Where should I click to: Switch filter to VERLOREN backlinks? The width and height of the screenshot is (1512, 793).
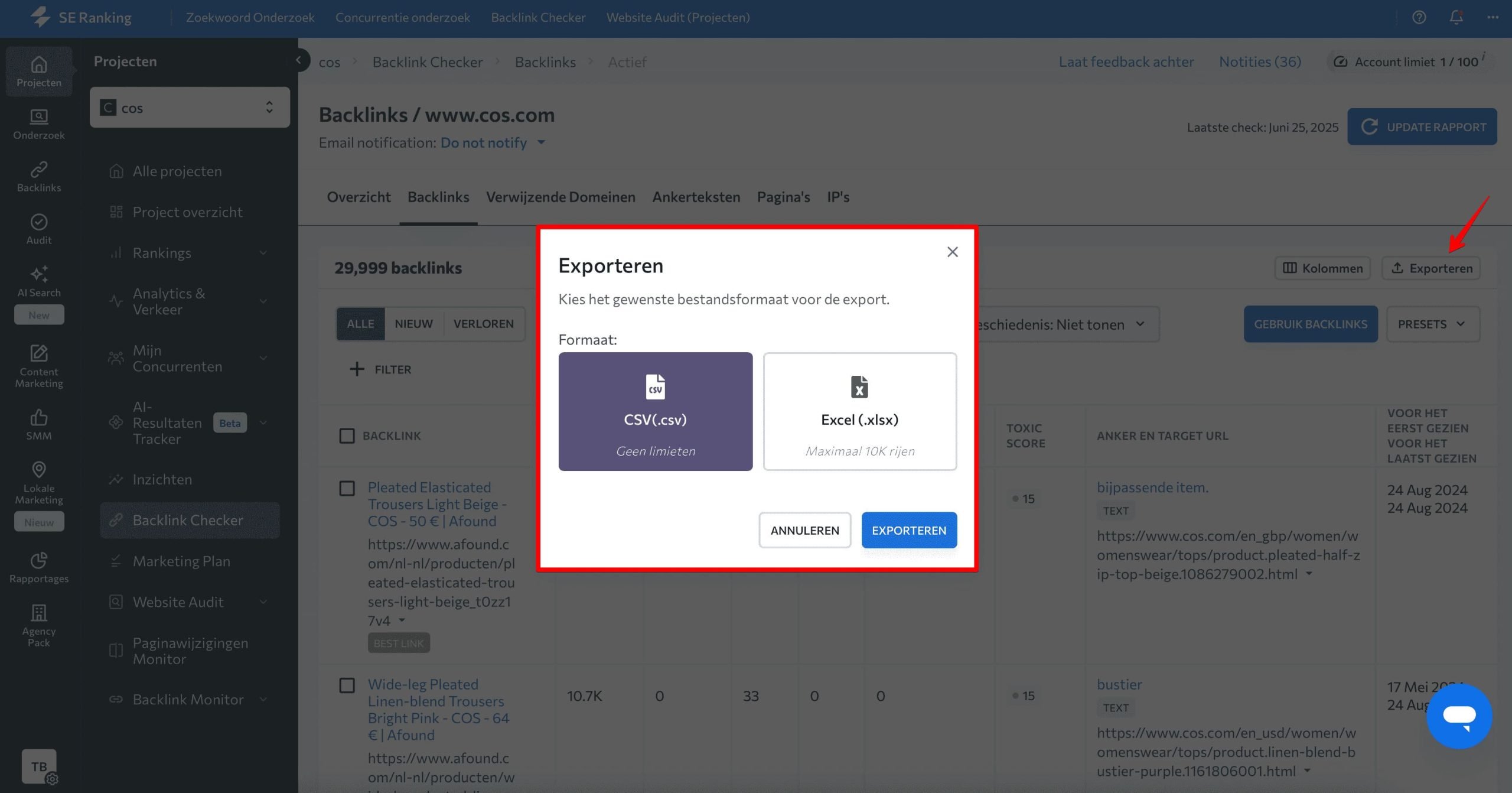(x=483, y=324)
